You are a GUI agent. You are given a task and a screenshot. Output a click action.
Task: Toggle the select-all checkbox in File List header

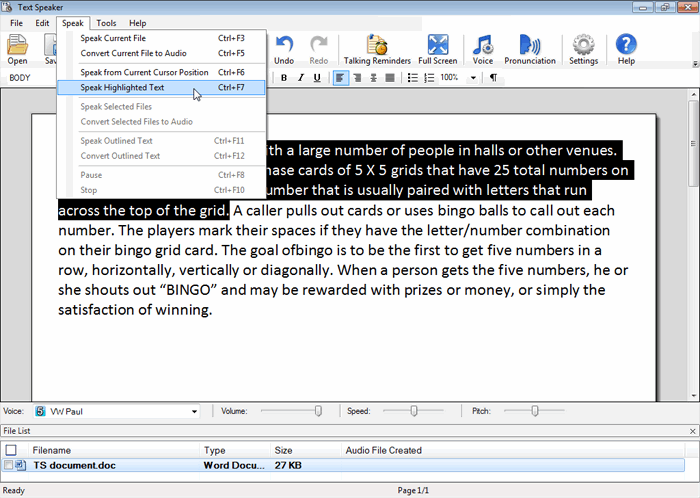(x=10, y=450)
